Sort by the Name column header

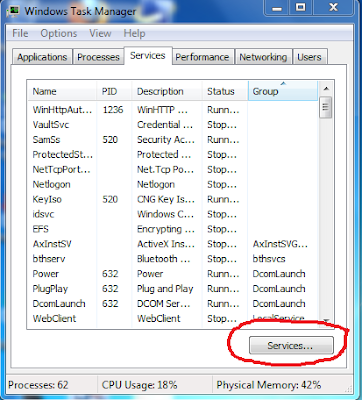(63, 91)
